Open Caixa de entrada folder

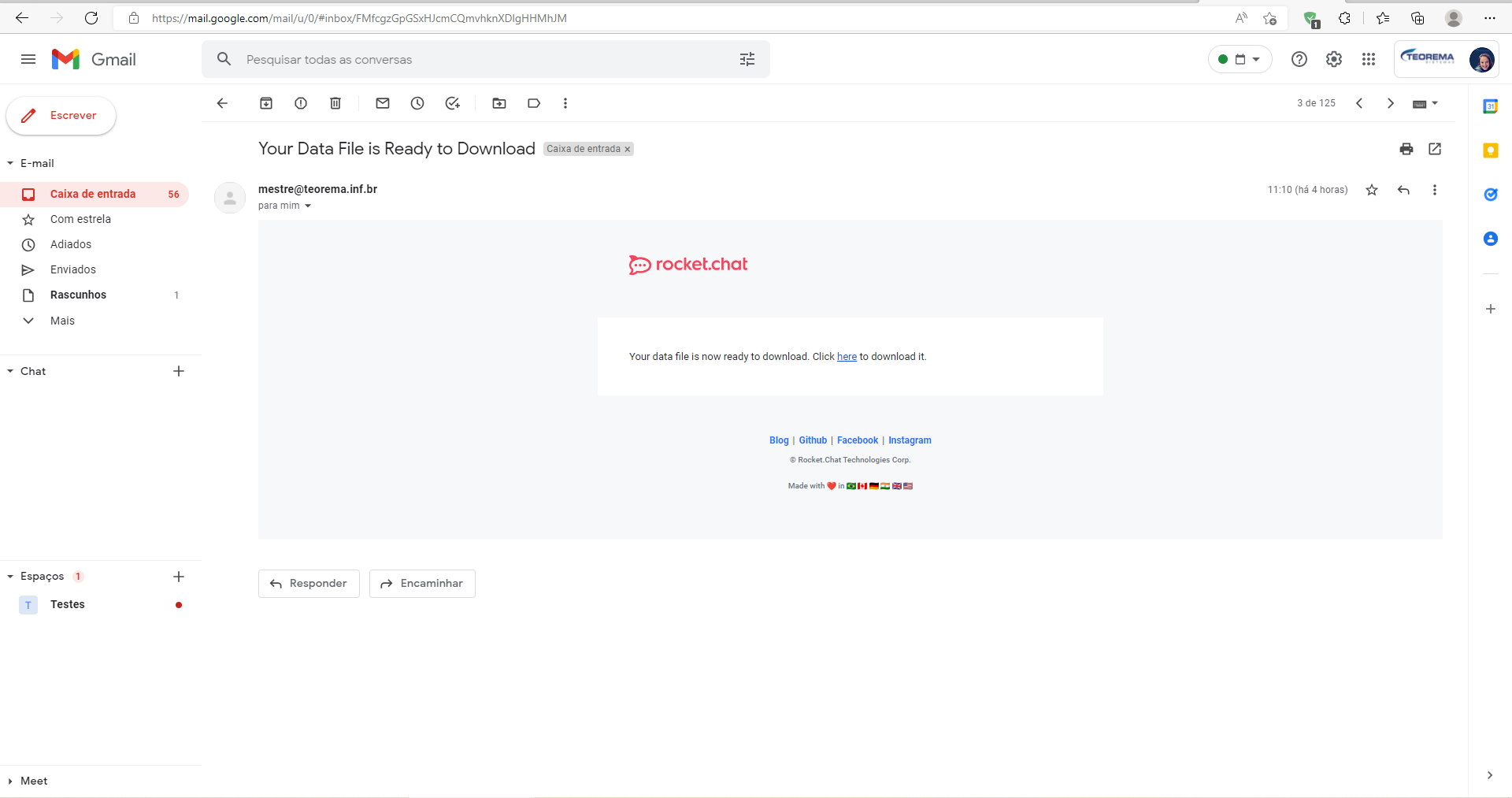tap(94, 194)
